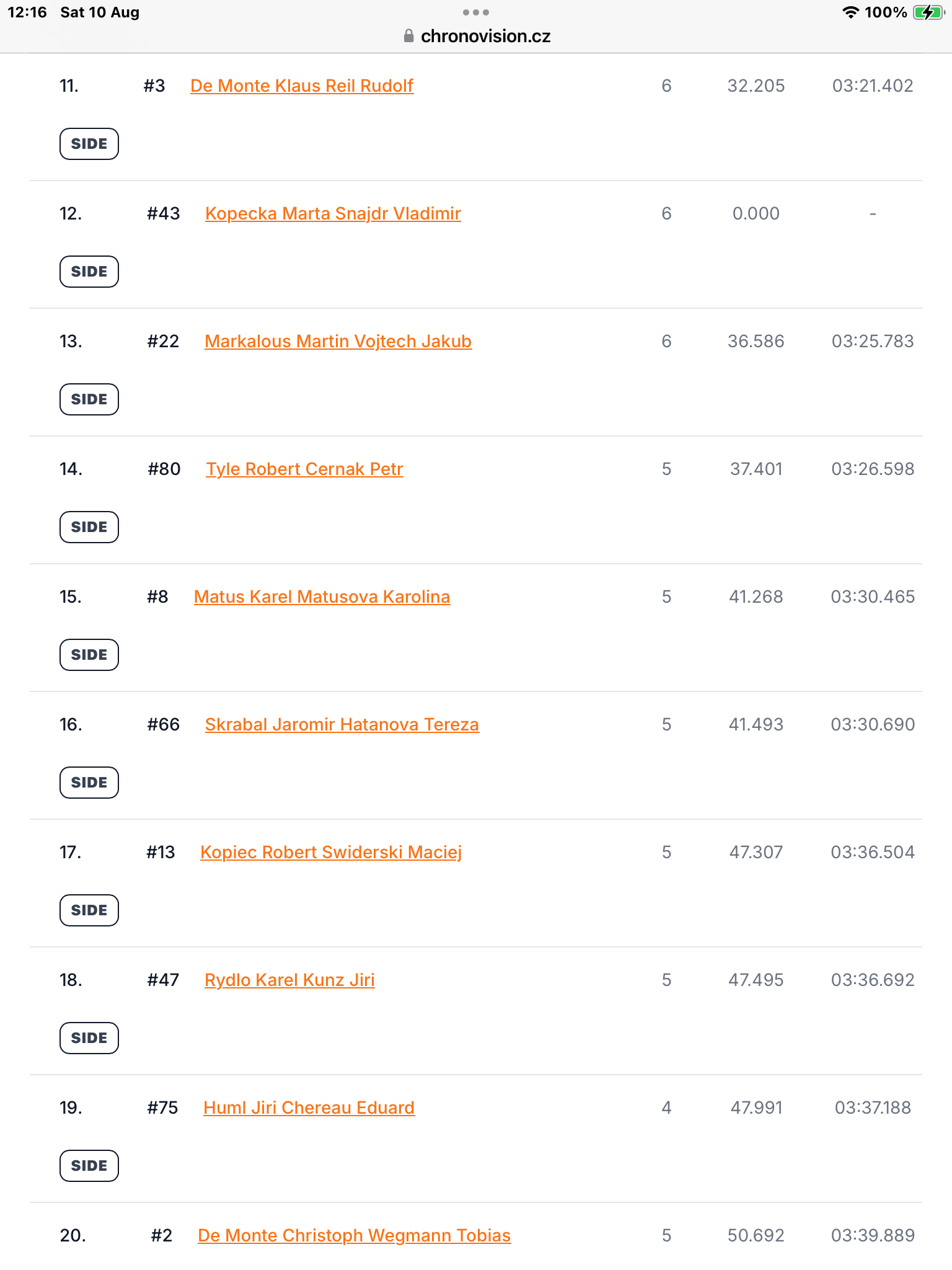Tap the Wi-Fi status icon

pos(850,12)
